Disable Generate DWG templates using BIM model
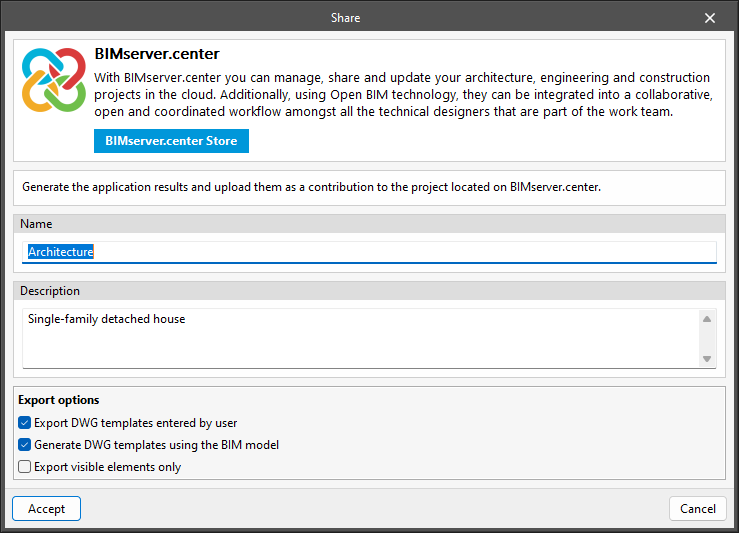 click(x=25, y=445)
